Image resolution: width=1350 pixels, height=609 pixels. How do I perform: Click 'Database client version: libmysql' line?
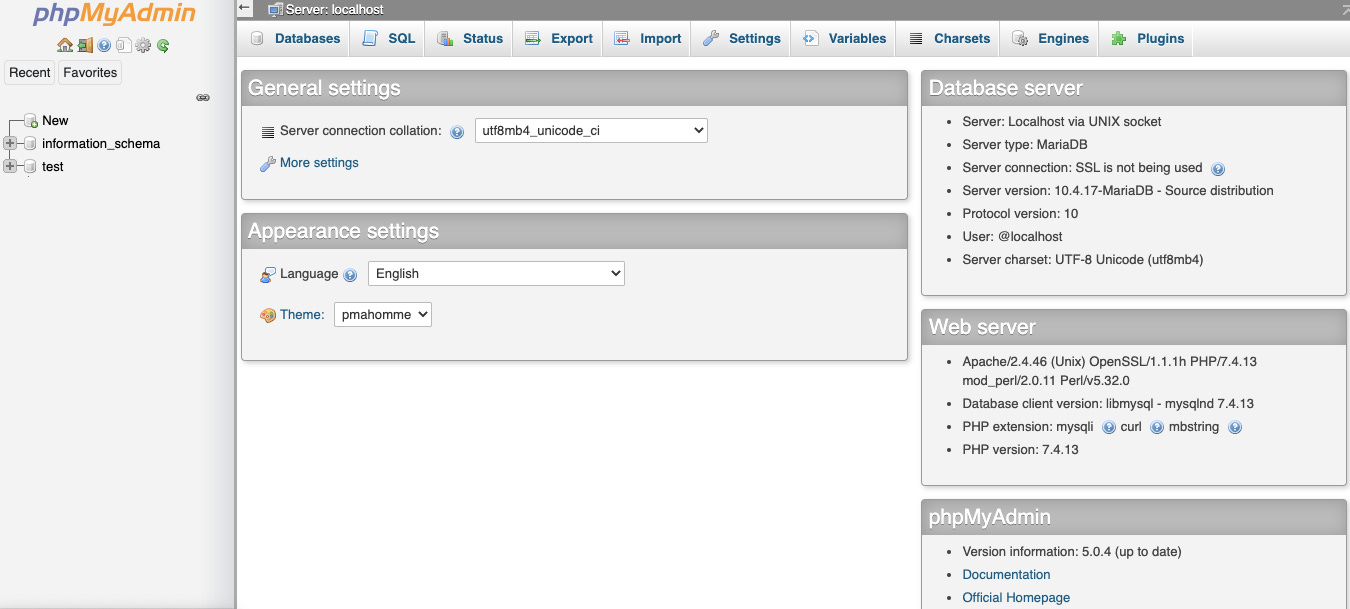[x=1108, y=403]
